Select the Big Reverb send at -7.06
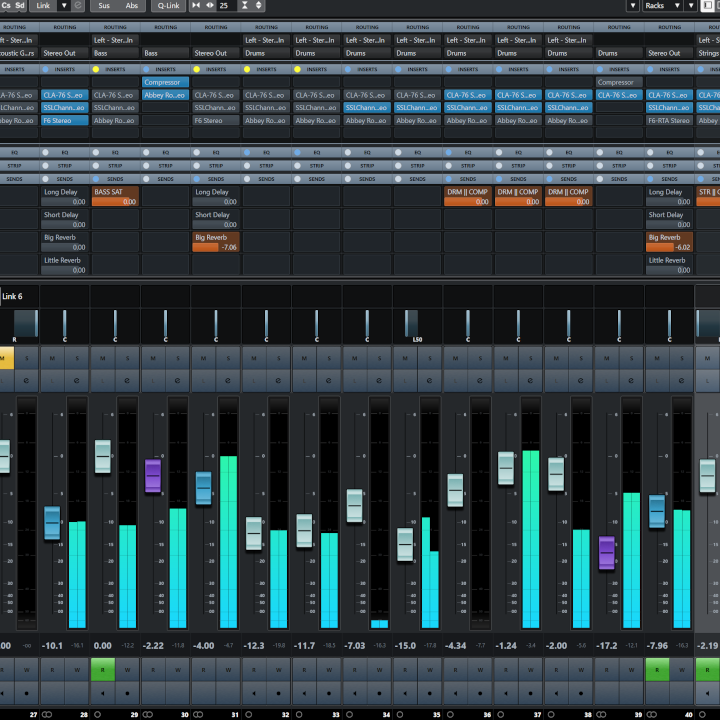This screenshot has width=720, height=720. 216,242
